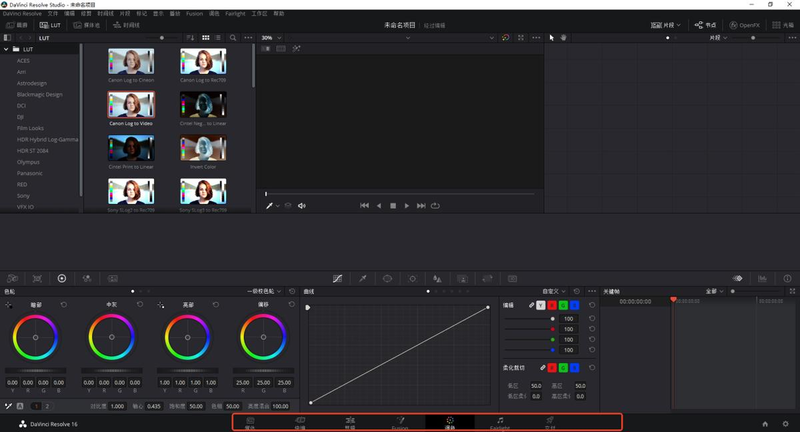Viewport: 800px width, 432px height.
Task: Toggle the red curve channel button
Action: tap(552, 304)
